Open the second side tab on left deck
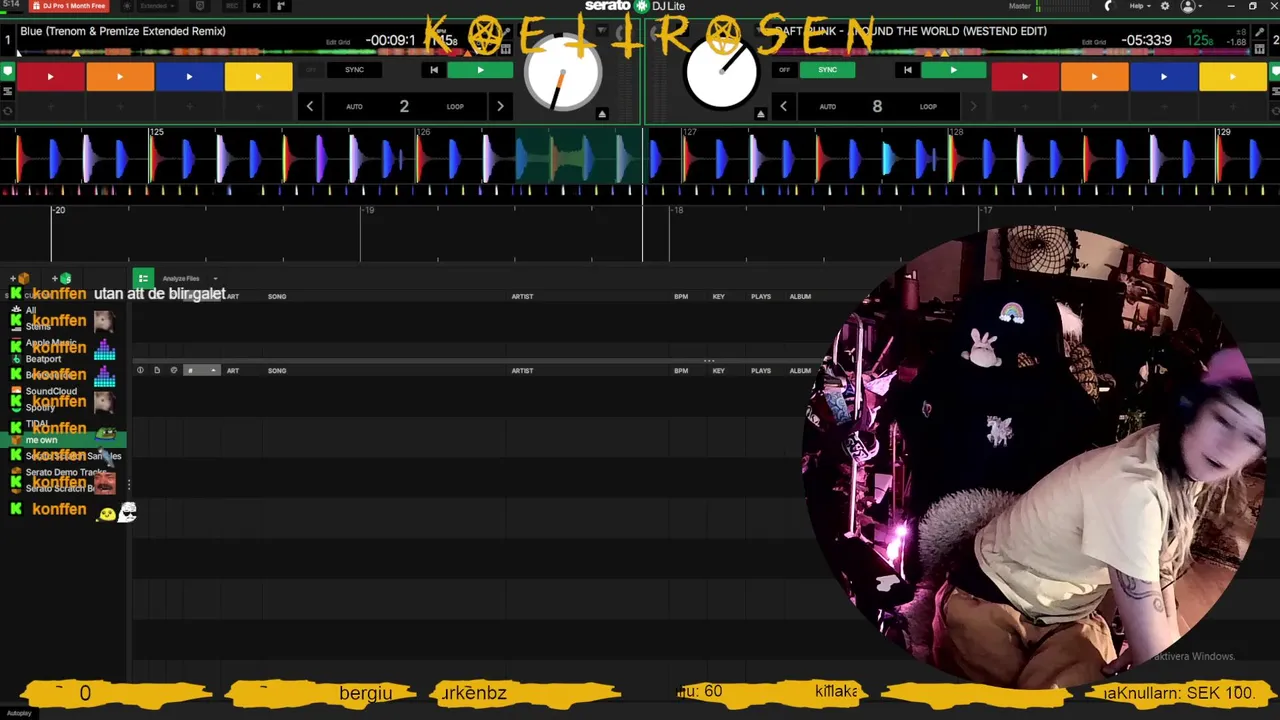The image size is (1280, 720). [7, 90]
